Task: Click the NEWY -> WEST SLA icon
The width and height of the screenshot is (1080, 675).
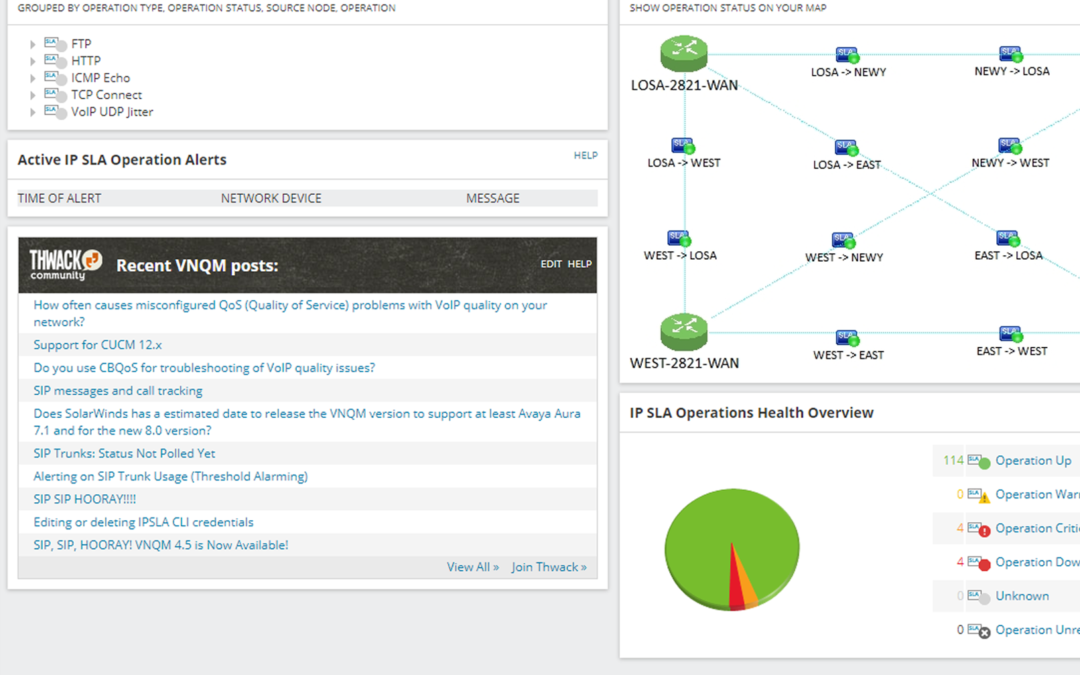Action: tap(1010, 146)
